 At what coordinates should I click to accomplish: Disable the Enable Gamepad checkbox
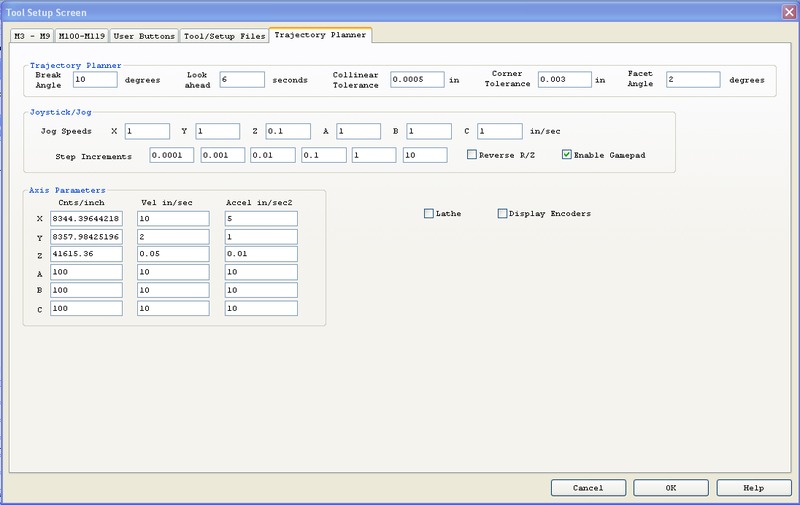tap(567, 155)
